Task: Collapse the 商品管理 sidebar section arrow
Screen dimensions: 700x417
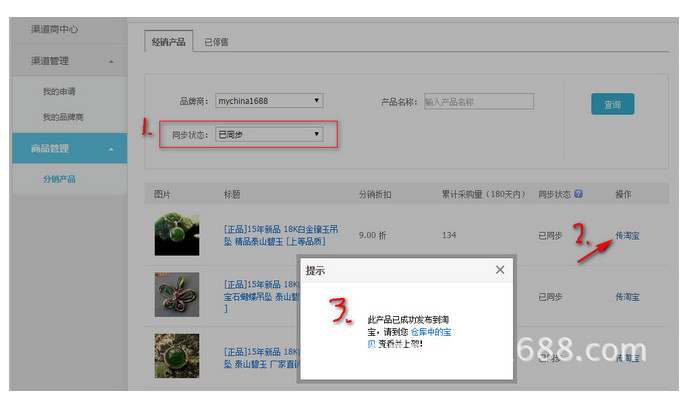Action: coord(111,149)
